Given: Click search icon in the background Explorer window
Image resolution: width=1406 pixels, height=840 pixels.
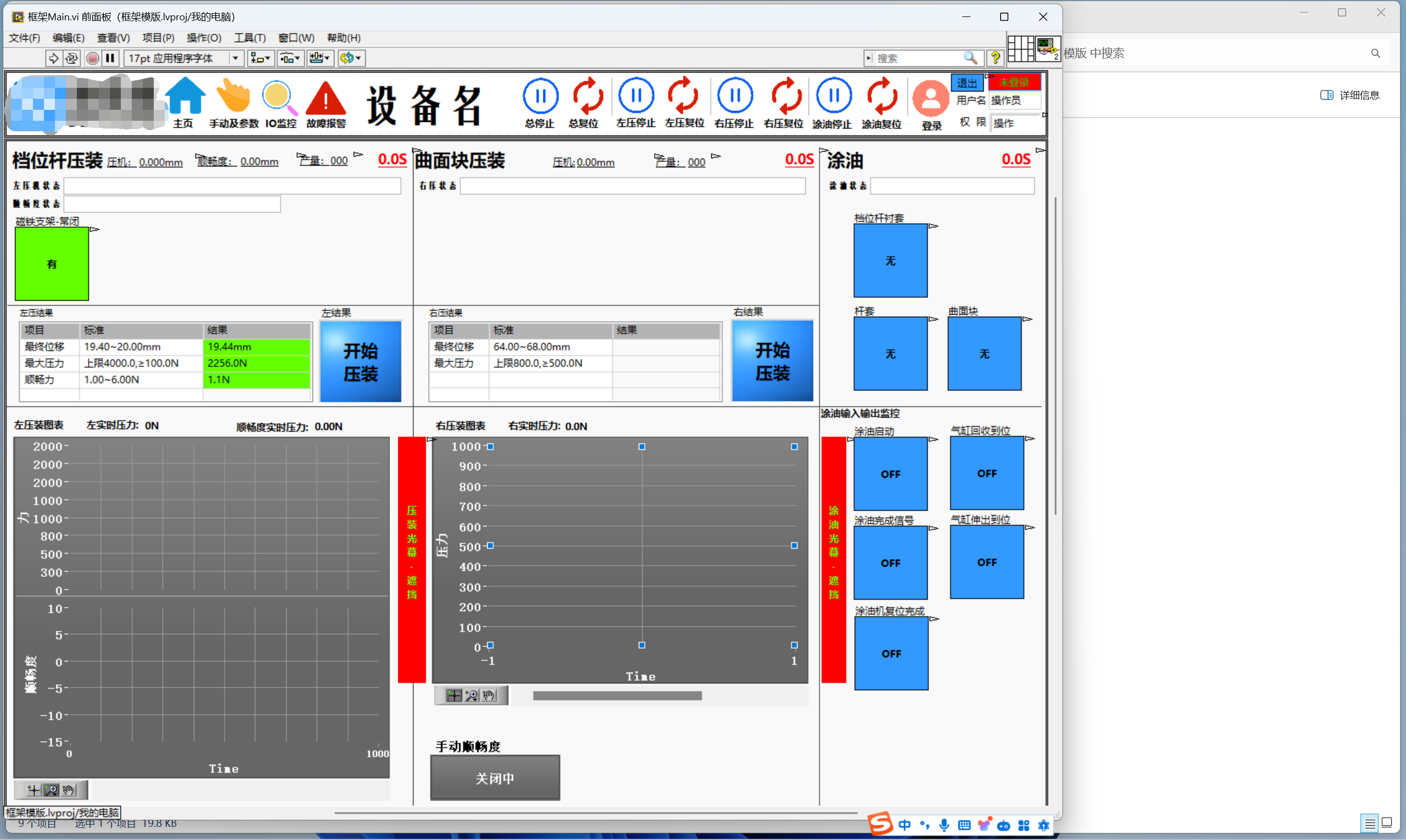Looking at the screenshot, I should coord(1375,53).
